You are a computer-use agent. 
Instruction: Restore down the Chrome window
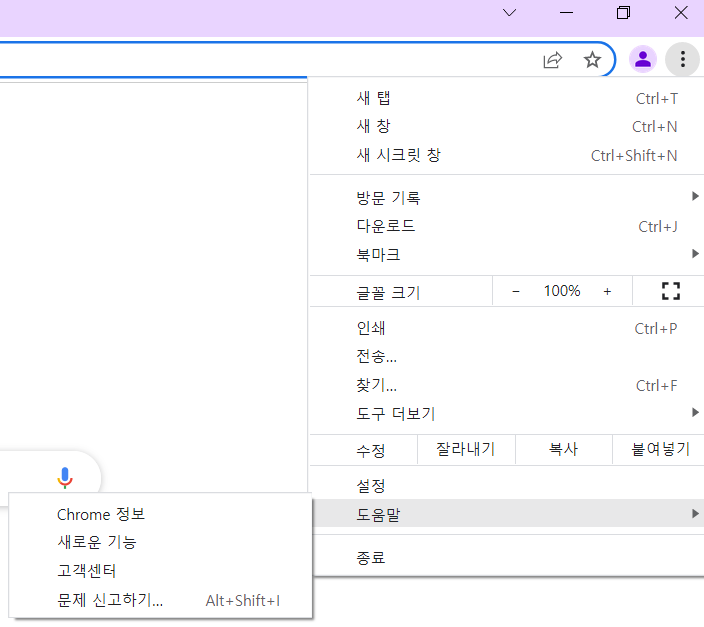pyautogui.click(x=623, y=13)
